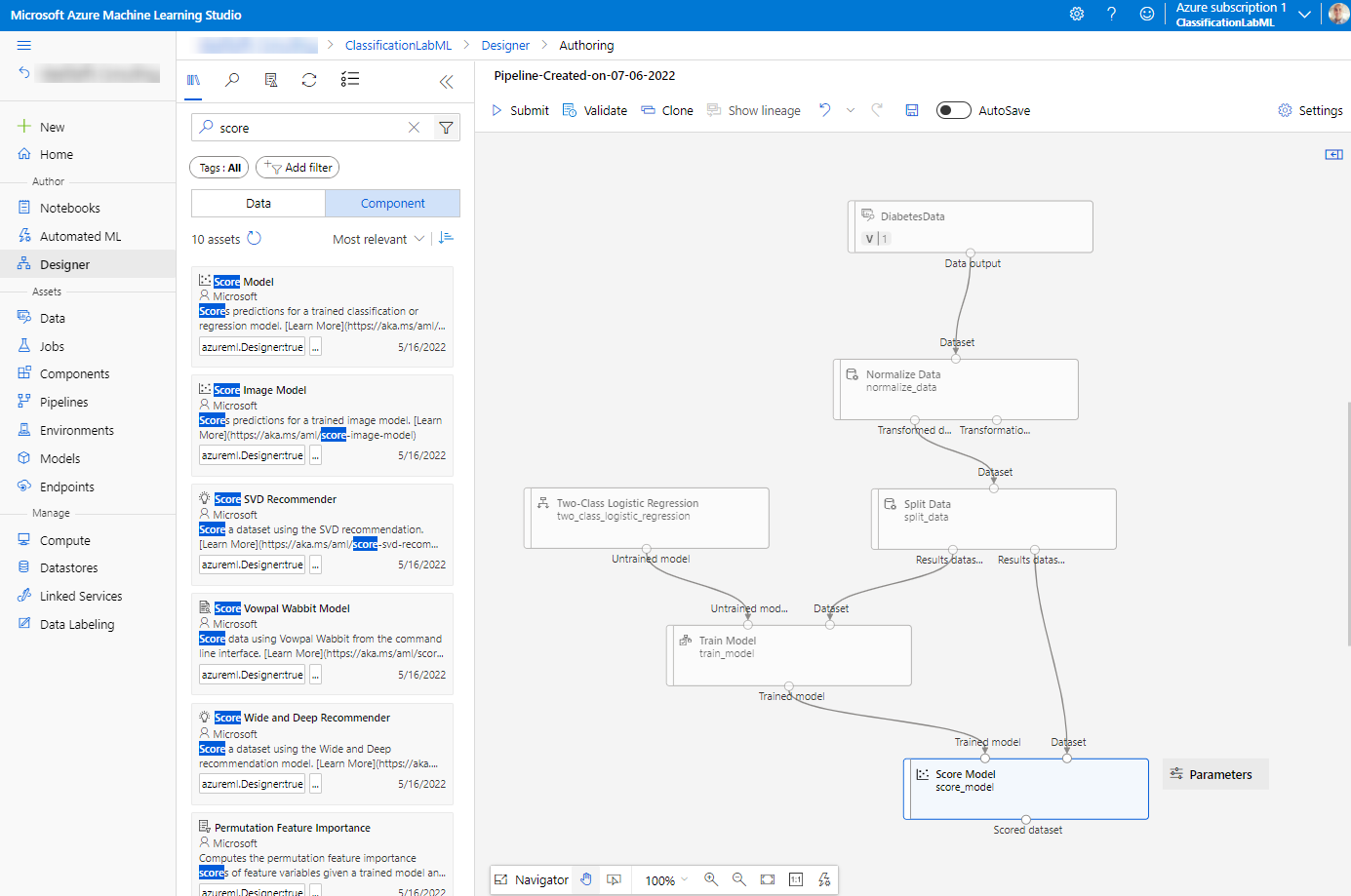Viewport: 1351px width, 896px height.
Task: Click the score search input field
Action: tap(307, 128)
